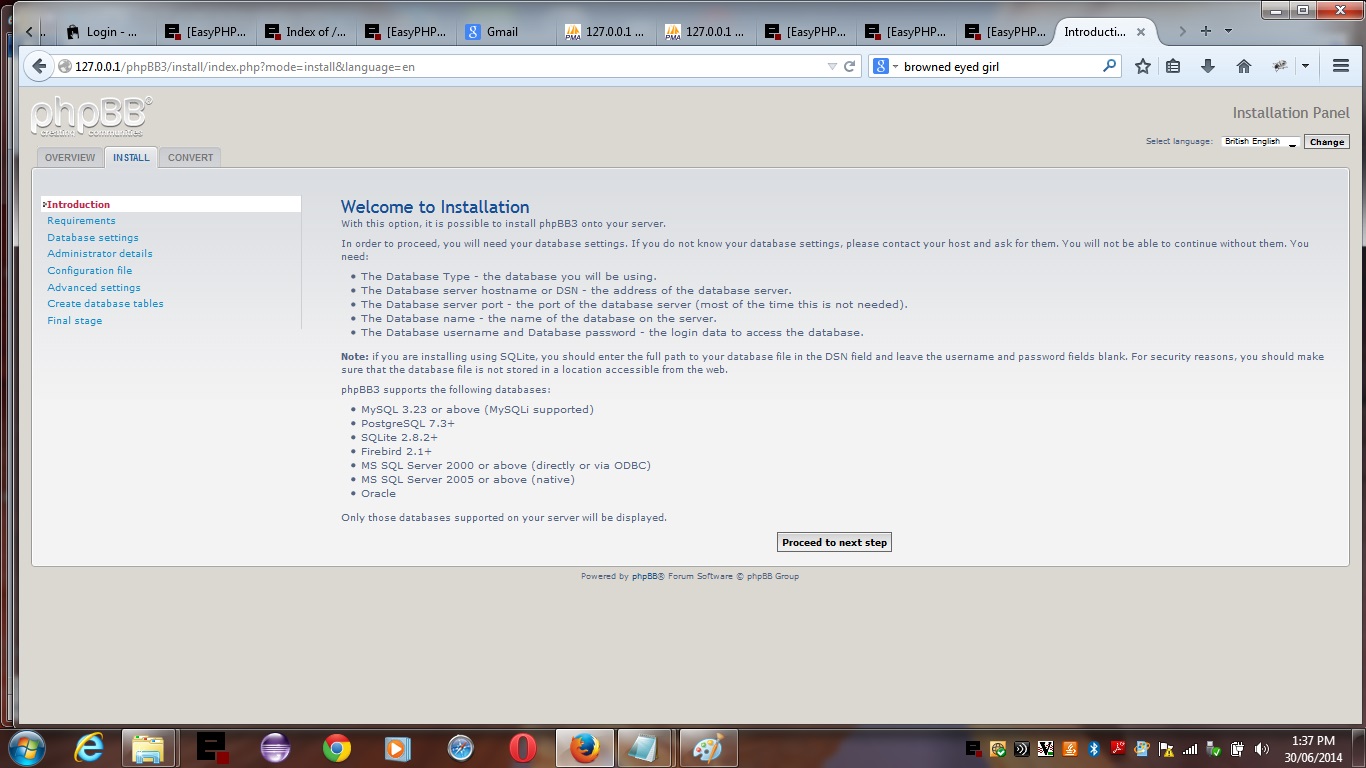The width and height of the screenshot is (1366, 768).
Task: Select Configuration file step
Action: 89,270
